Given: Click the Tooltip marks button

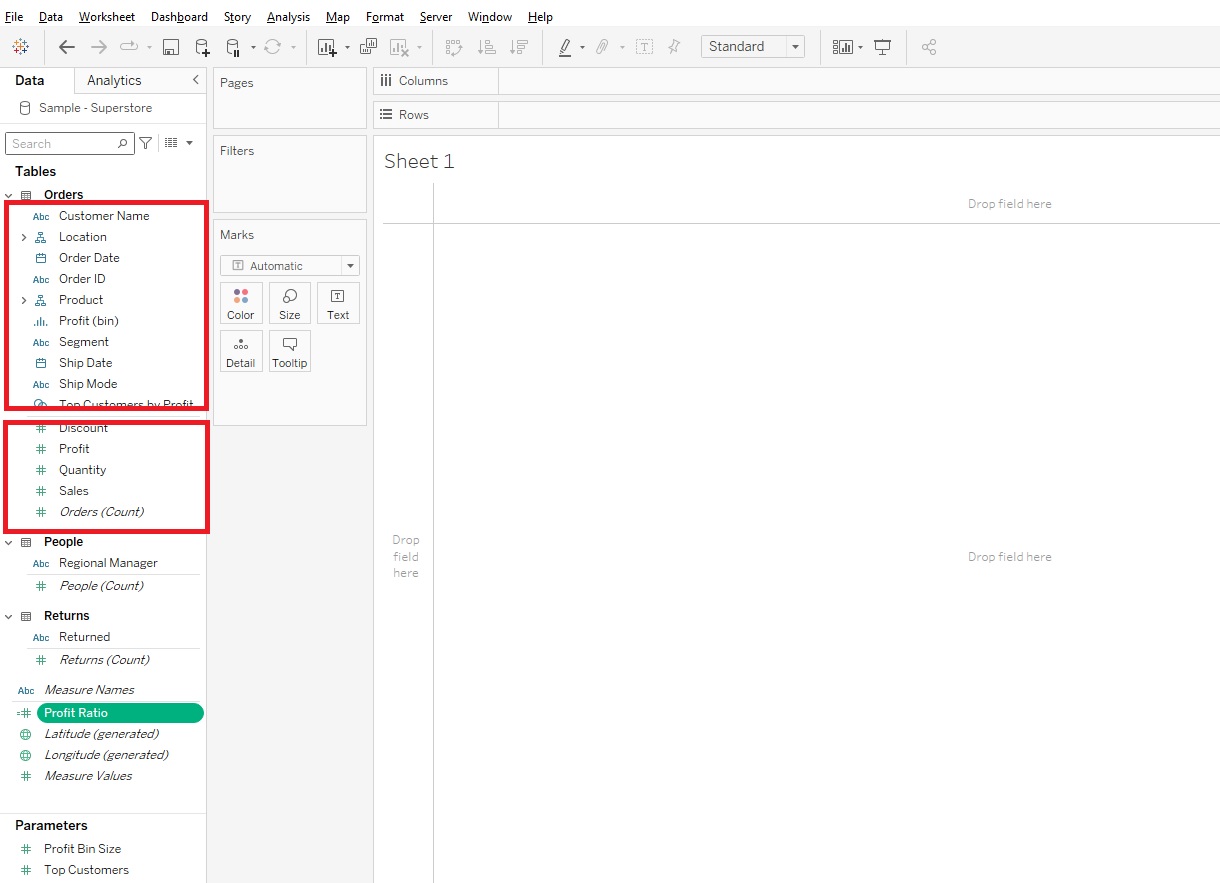Looking at the screenshot, I should coord(290,351).
